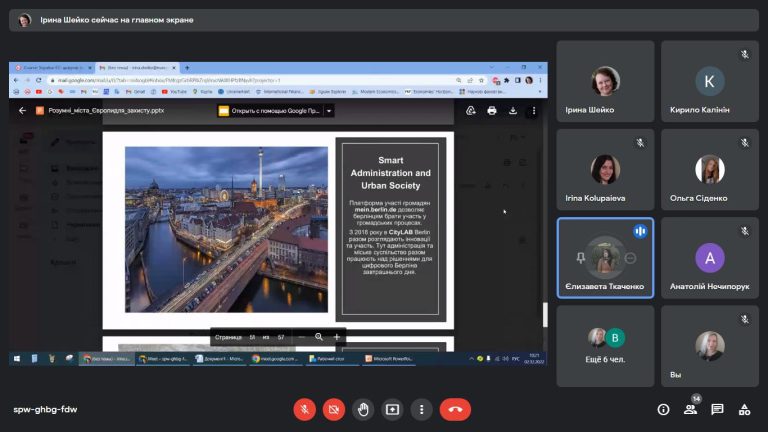Click the Ольга Сіденко participant tile
The width and height of the screenshot is (768, 432).
710,169
